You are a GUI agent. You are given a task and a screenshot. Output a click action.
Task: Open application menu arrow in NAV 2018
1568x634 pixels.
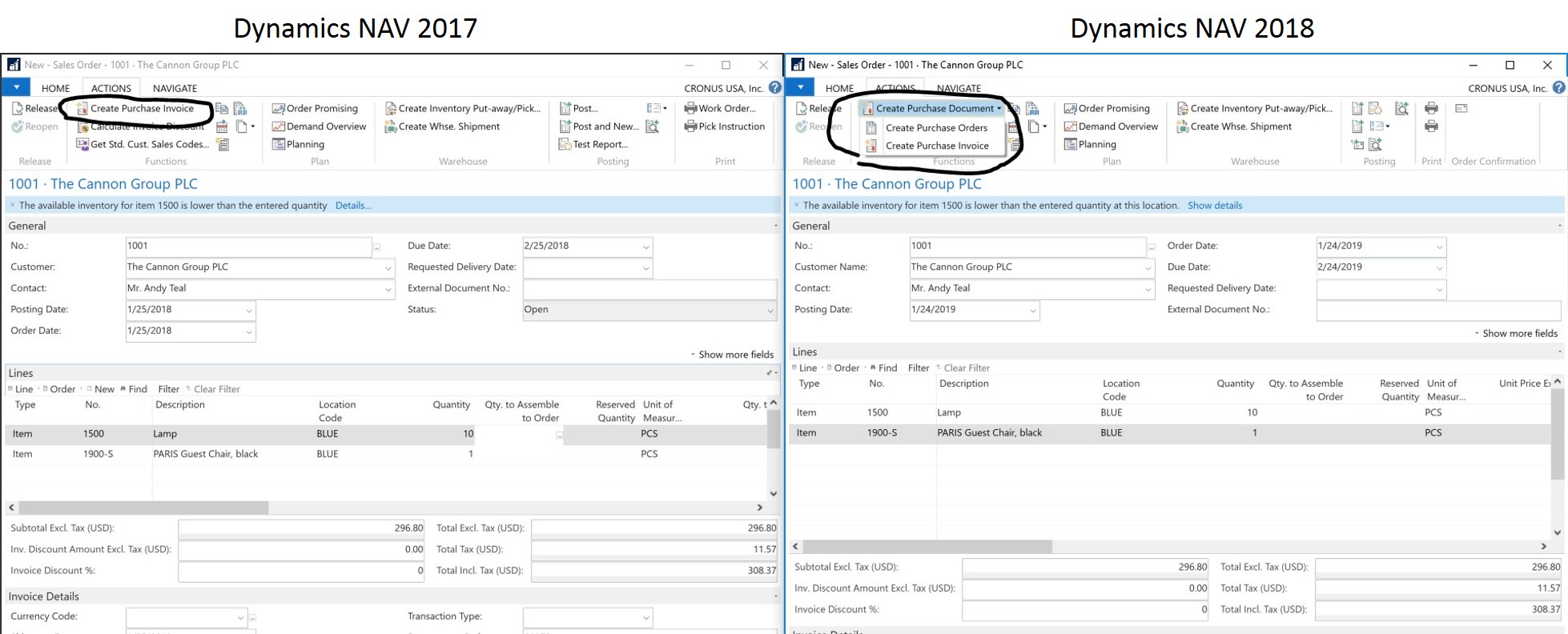pyautogui.click(x=800, y=87)
